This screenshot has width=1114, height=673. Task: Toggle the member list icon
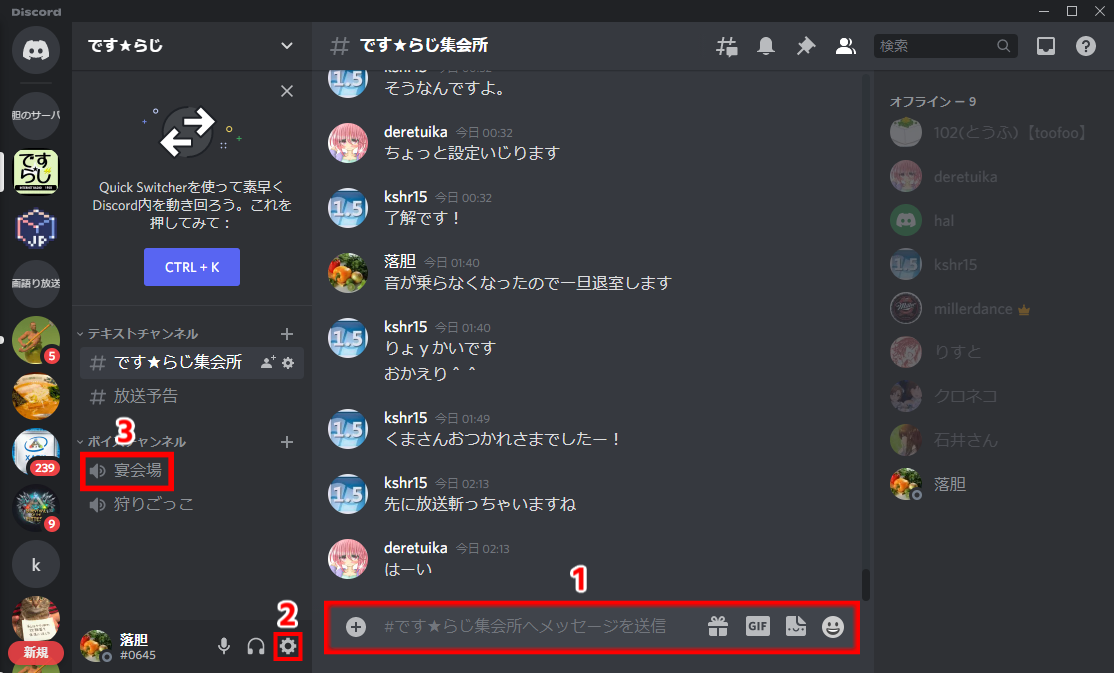[845, 46]
